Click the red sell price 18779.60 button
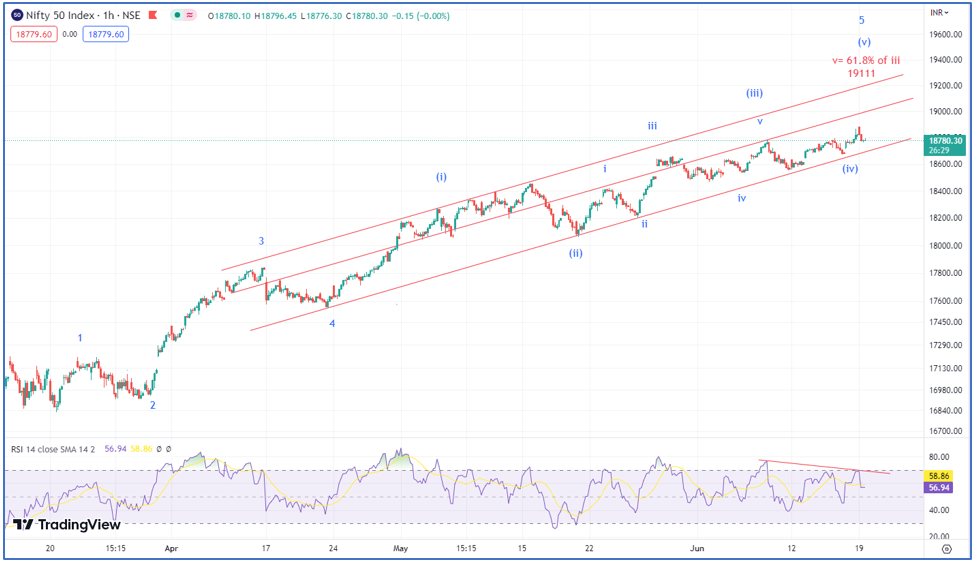This screenshot has width=976, height=564. click(x=34, y=34)
